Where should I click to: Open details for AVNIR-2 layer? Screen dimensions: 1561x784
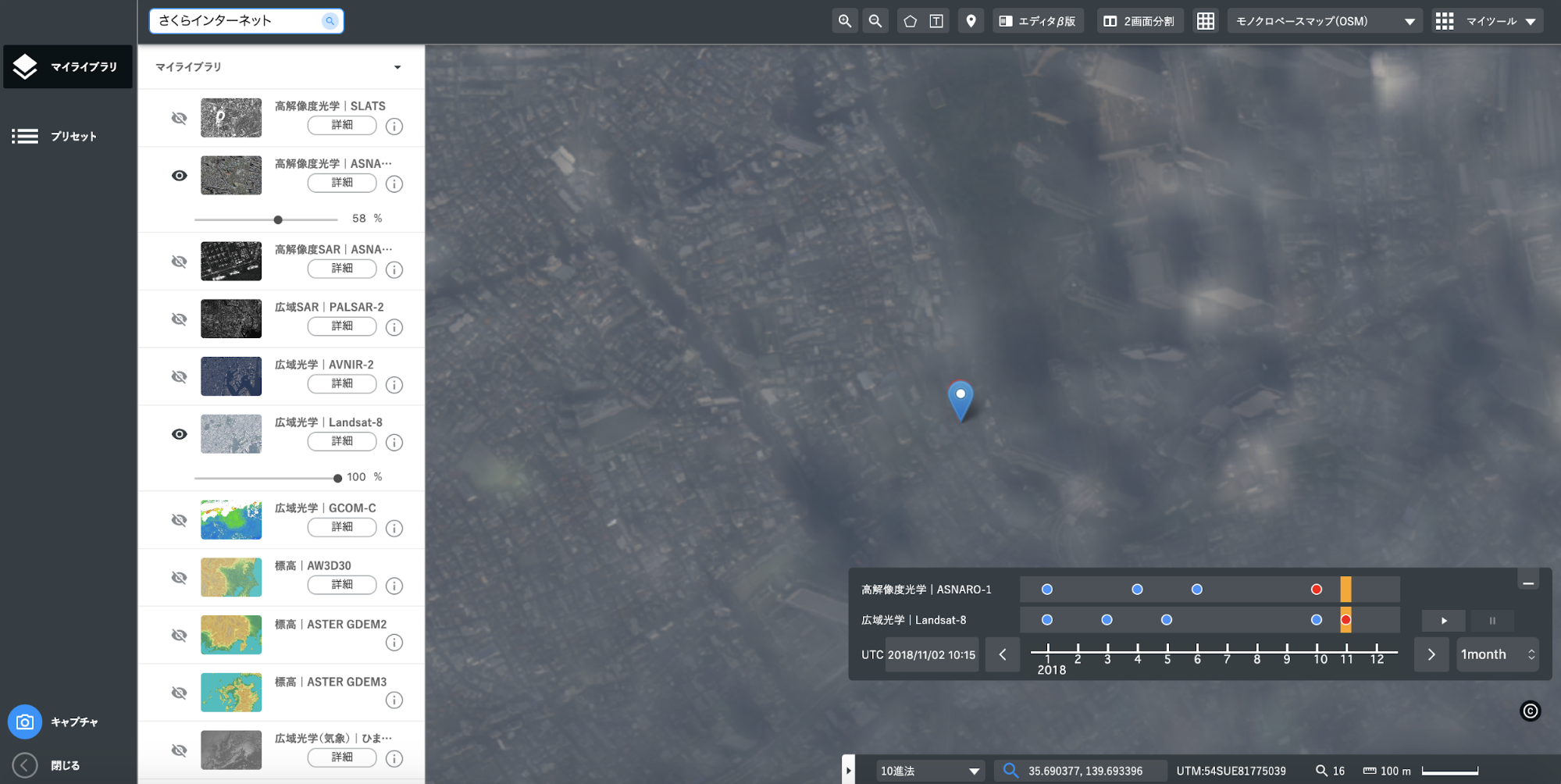tap(342, 383)
